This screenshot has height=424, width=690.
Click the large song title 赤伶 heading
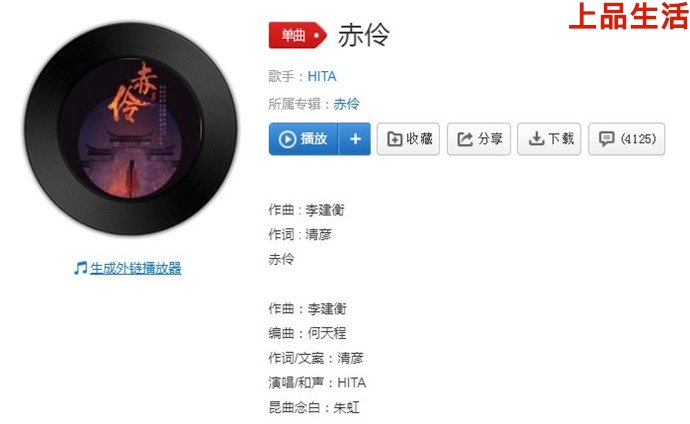363,35
